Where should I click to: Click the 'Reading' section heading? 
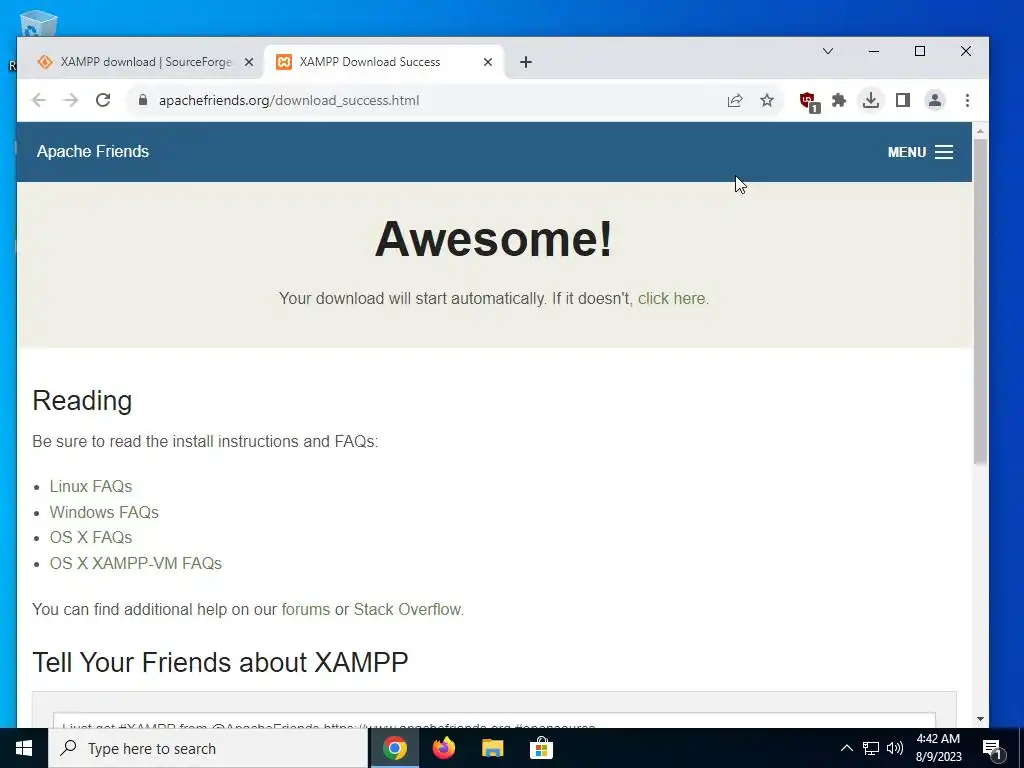pos(82,400)
